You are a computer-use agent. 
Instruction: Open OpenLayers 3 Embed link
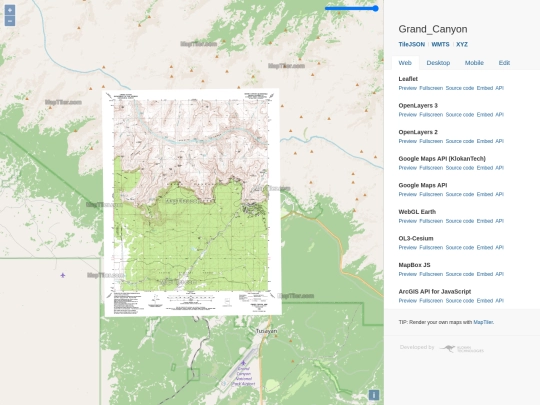click(x=485, y=115)
